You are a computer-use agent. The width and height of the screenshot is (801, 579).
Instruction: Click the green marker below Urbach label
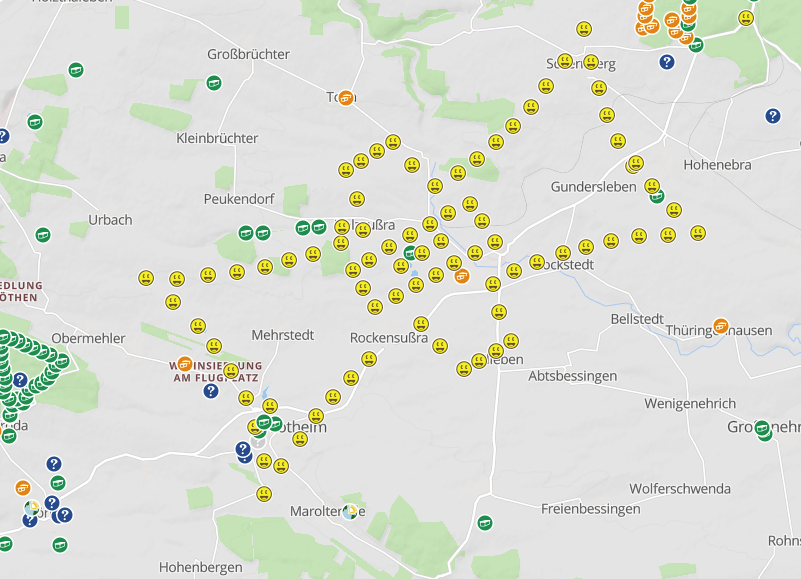(x=43, y=235)
